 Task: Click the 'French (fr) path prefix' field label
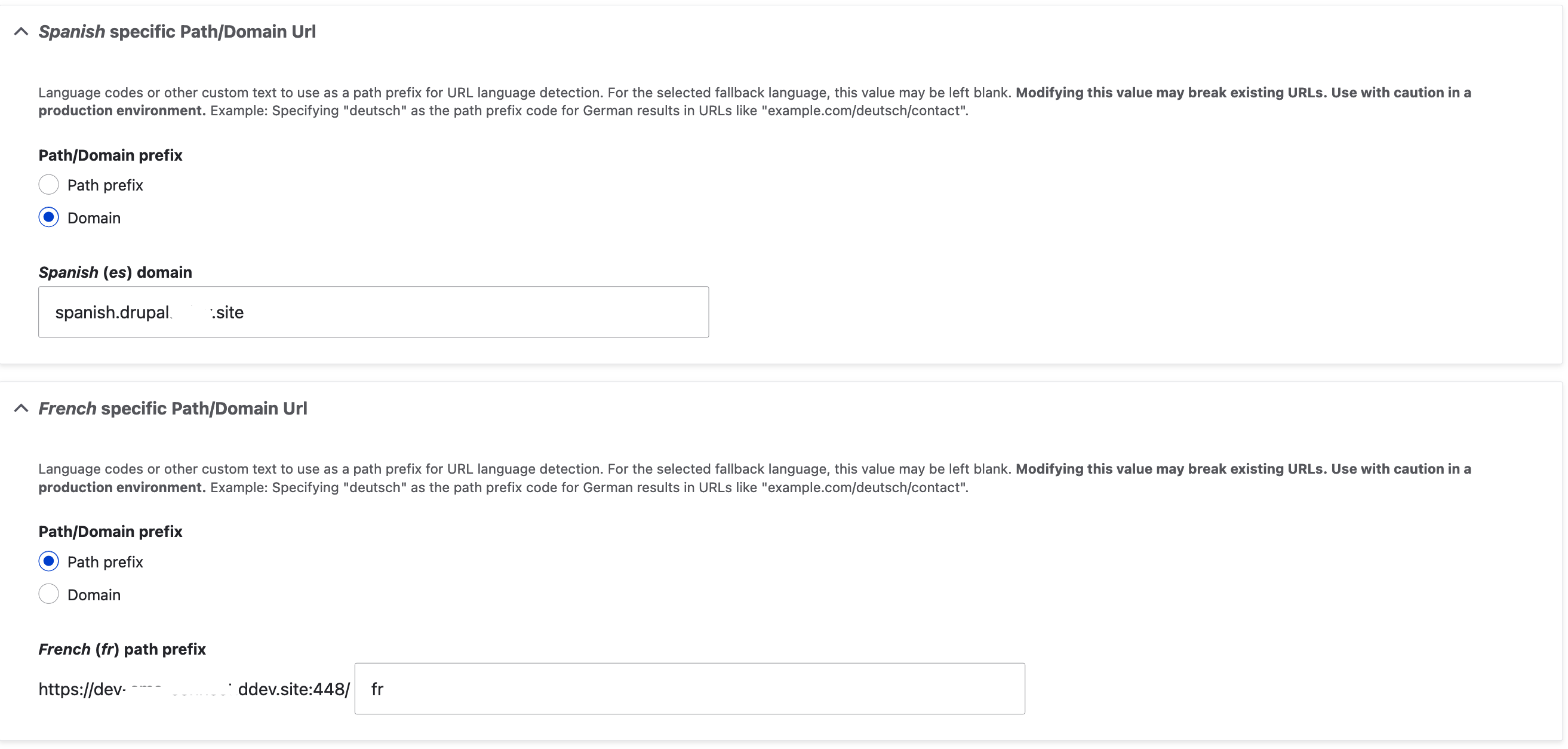click(x=122, y=649)
